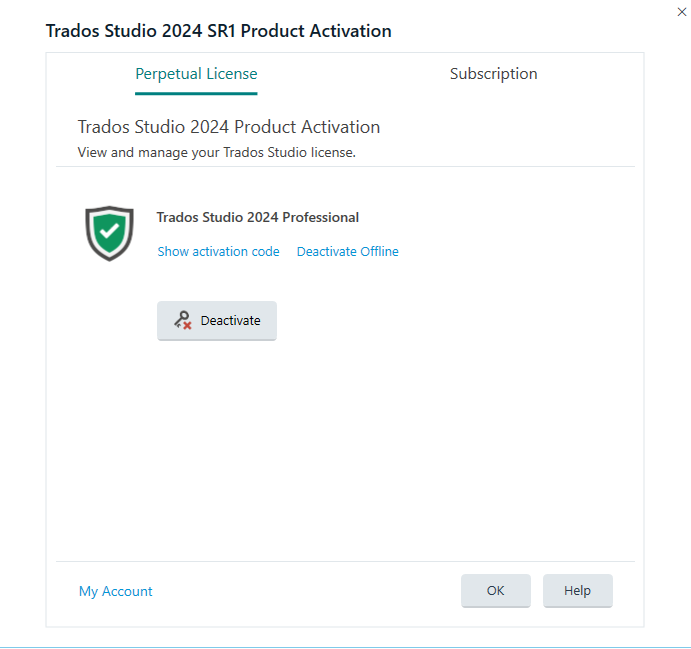Click the red cross on the key icon

(187, 325)
